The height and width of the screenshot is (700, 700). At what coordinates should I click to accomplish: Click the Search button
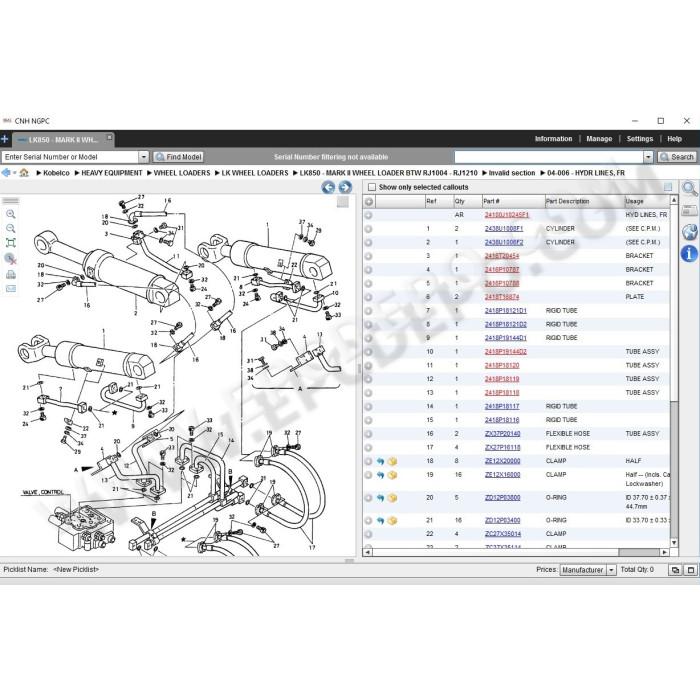(677, 157)
